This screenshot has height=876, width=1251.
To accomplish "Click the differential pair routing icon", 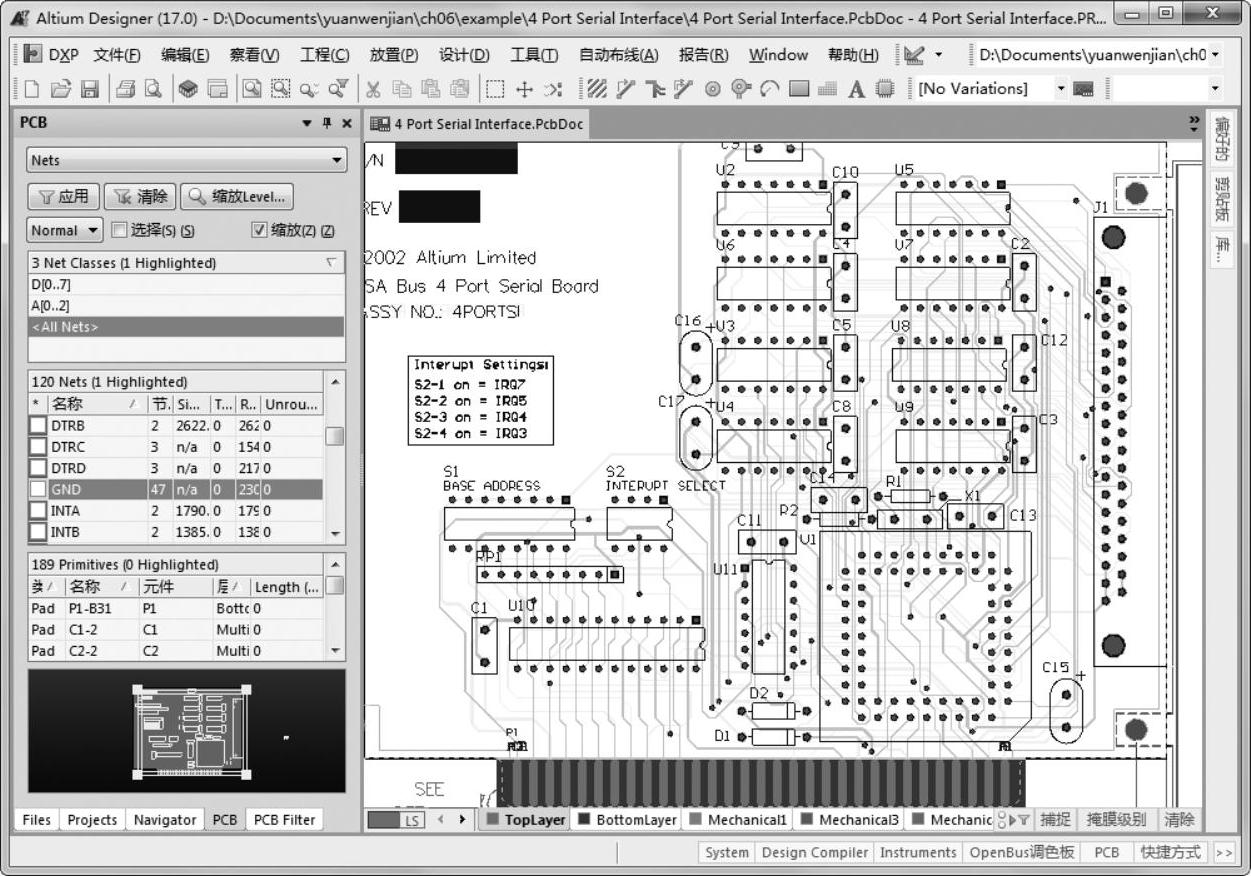I will (684, 89).
